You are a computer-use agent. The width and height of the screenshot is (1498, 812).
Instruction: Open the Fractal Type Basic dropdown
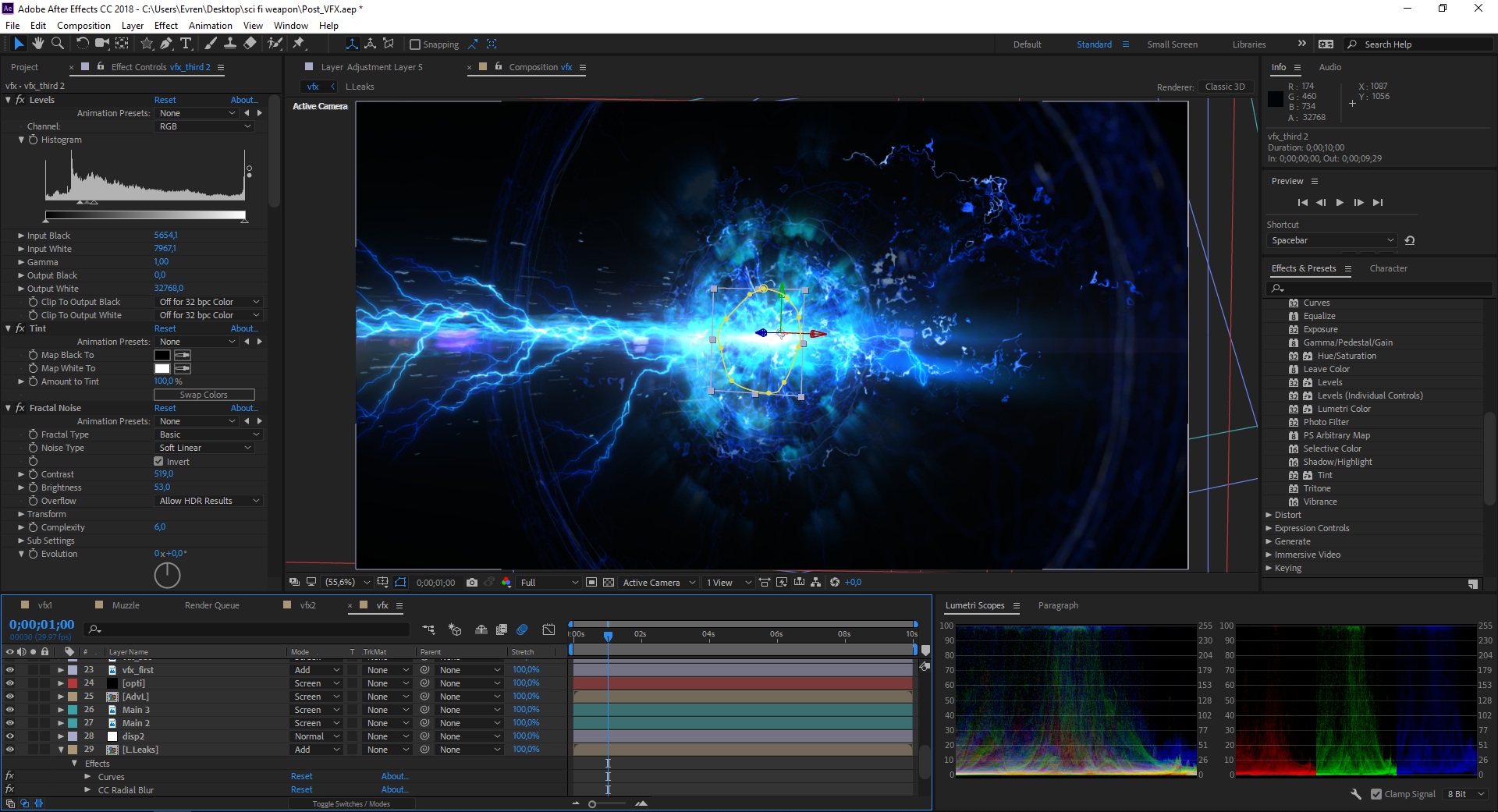pyautogui.click(x=208, y=434)
